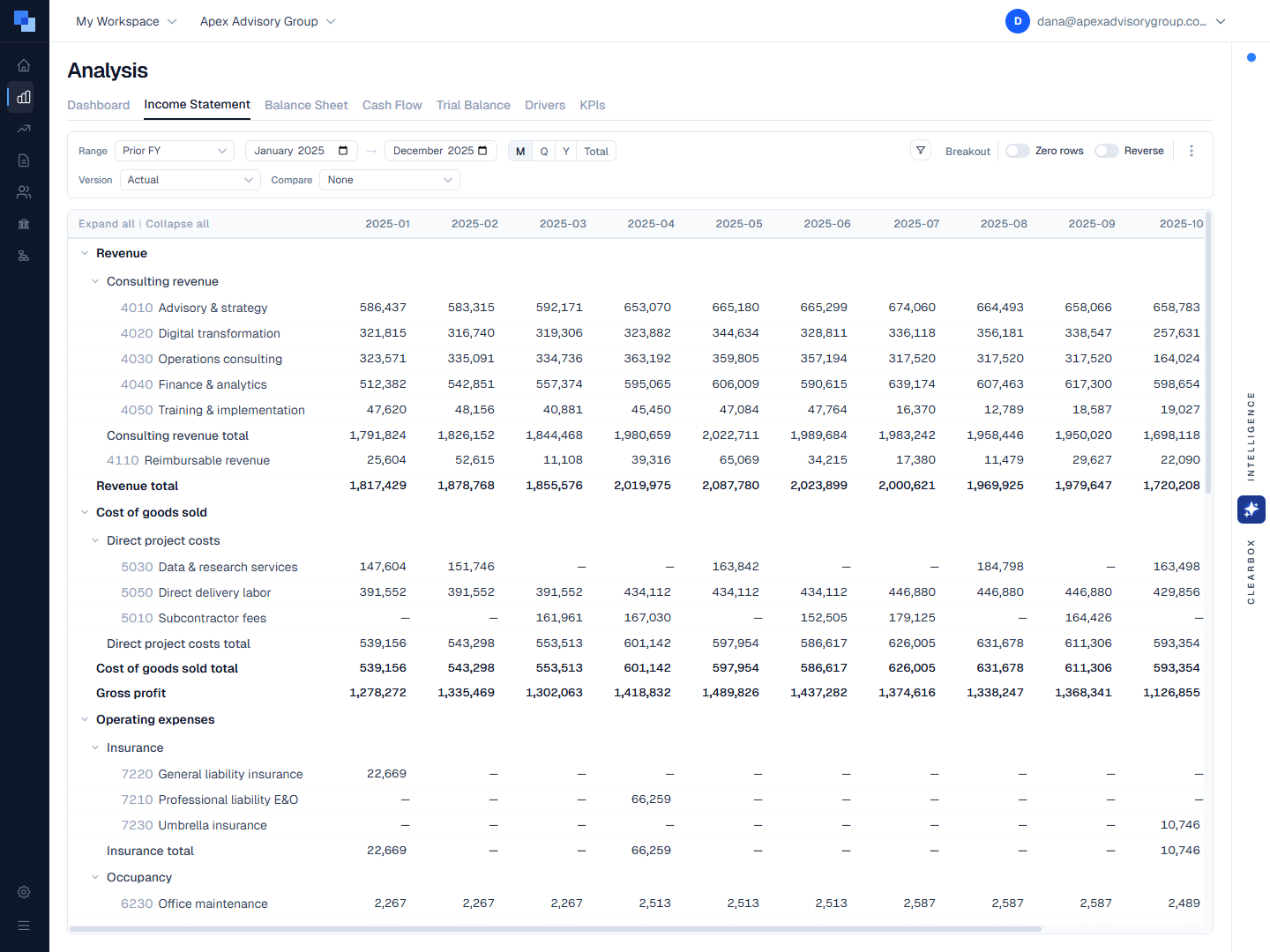Click the 6230 Office maintenance row

tap(636, 904)
